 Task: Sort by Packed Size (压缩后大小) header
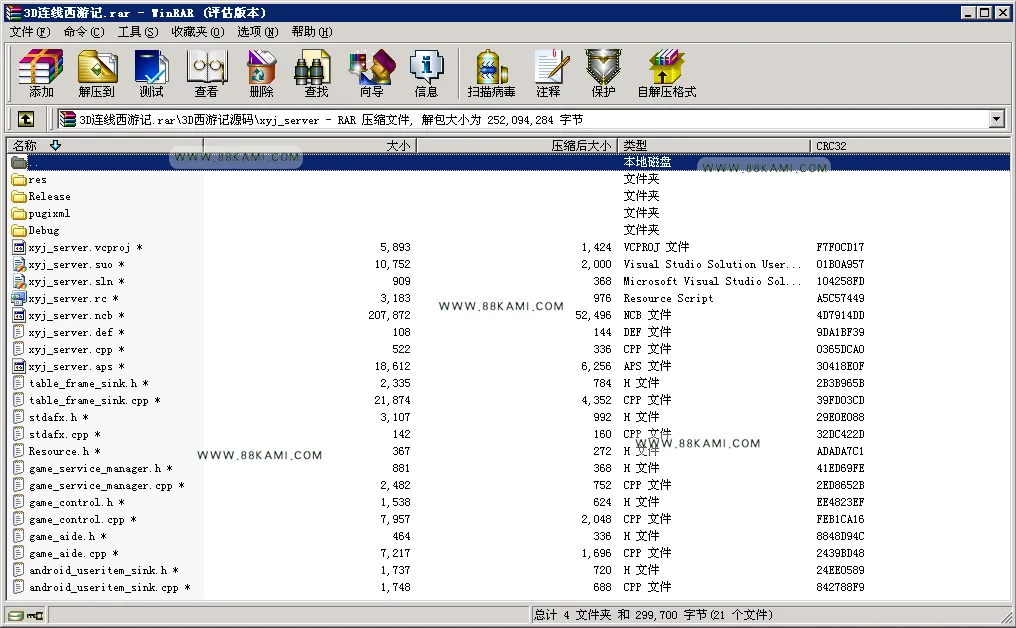516,146
